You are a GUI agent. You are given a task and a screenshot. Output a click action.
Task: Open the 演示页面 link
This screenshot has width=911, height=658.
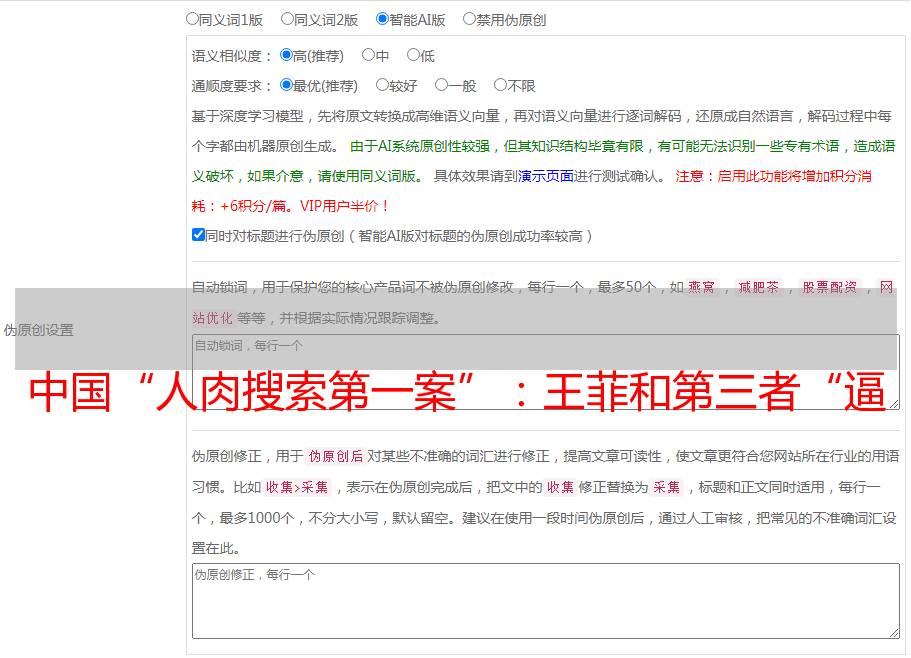click(546, 176)
